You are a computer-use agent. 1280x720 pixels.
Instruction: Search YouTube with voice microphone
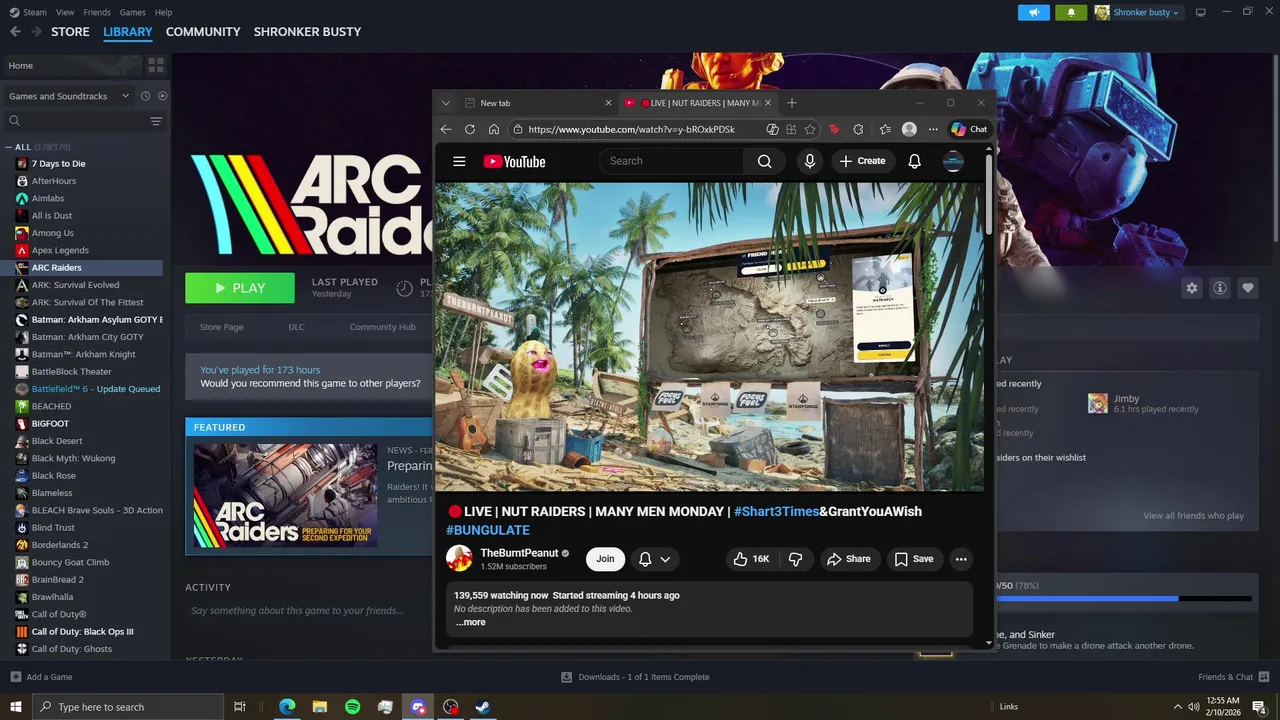[x=810, y=161]
